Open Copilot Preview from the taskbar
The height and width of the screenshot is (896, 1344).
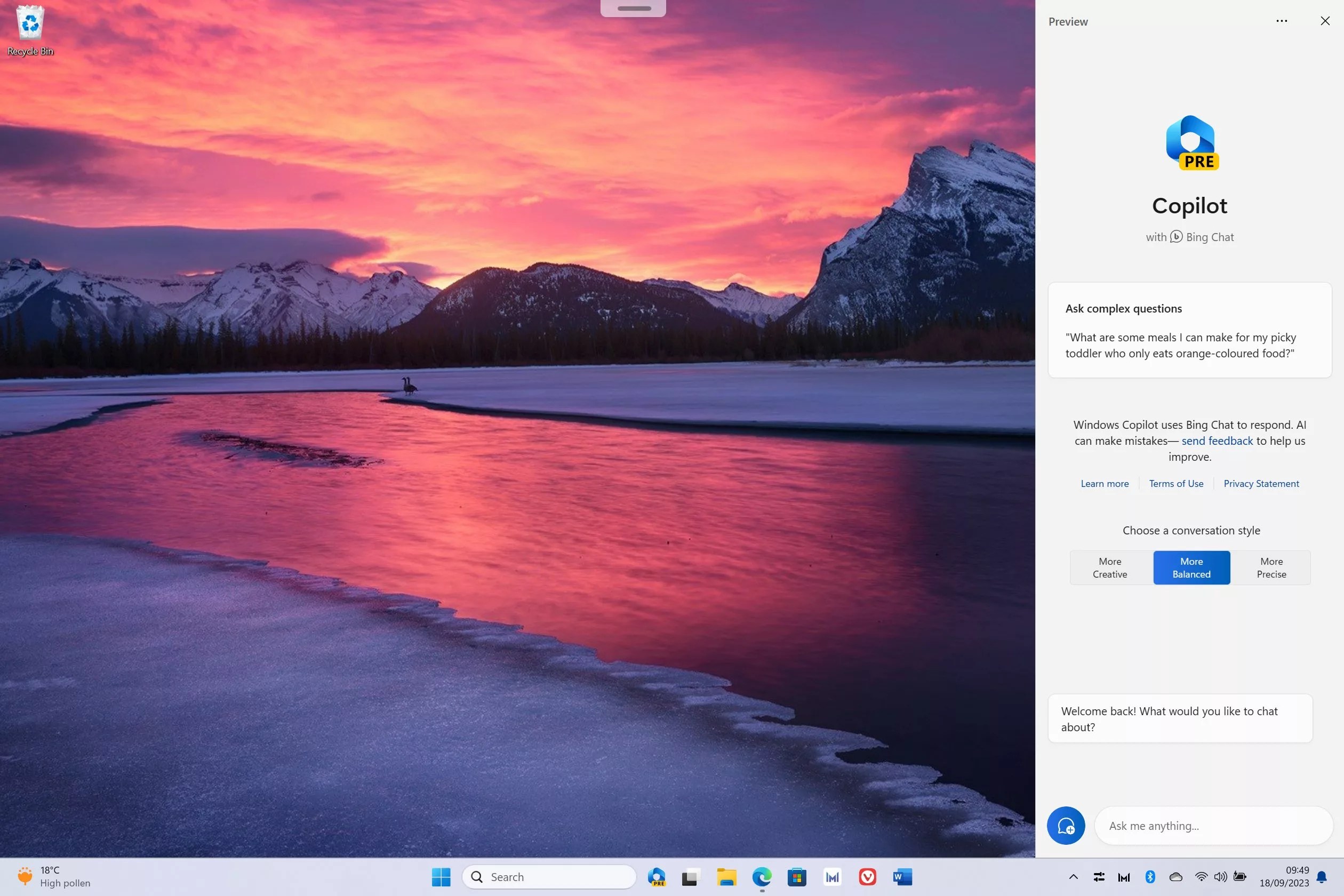click(x=657, y=877)
